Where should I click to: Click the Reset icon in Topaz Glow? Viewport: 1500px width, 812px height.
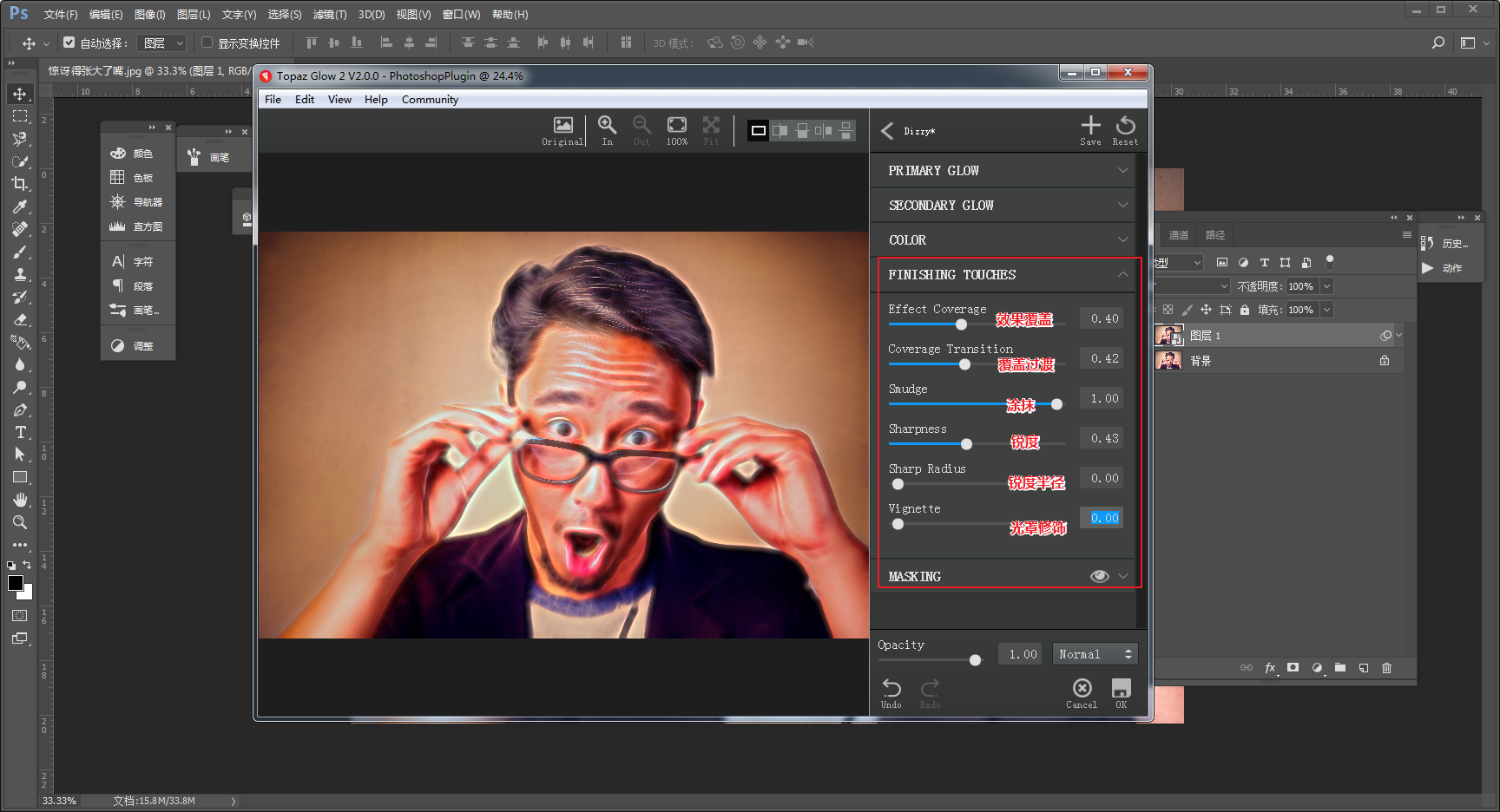point(1125,130)
